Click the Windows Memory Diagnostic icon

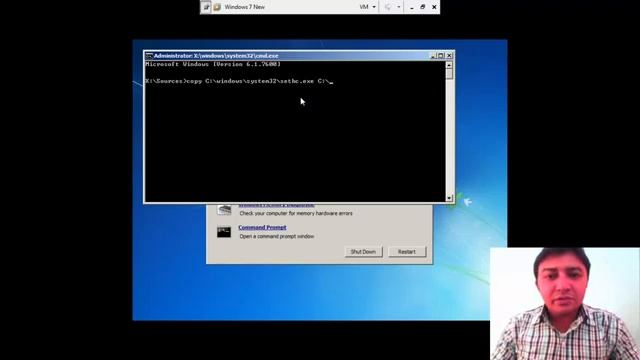pos(224,210)
